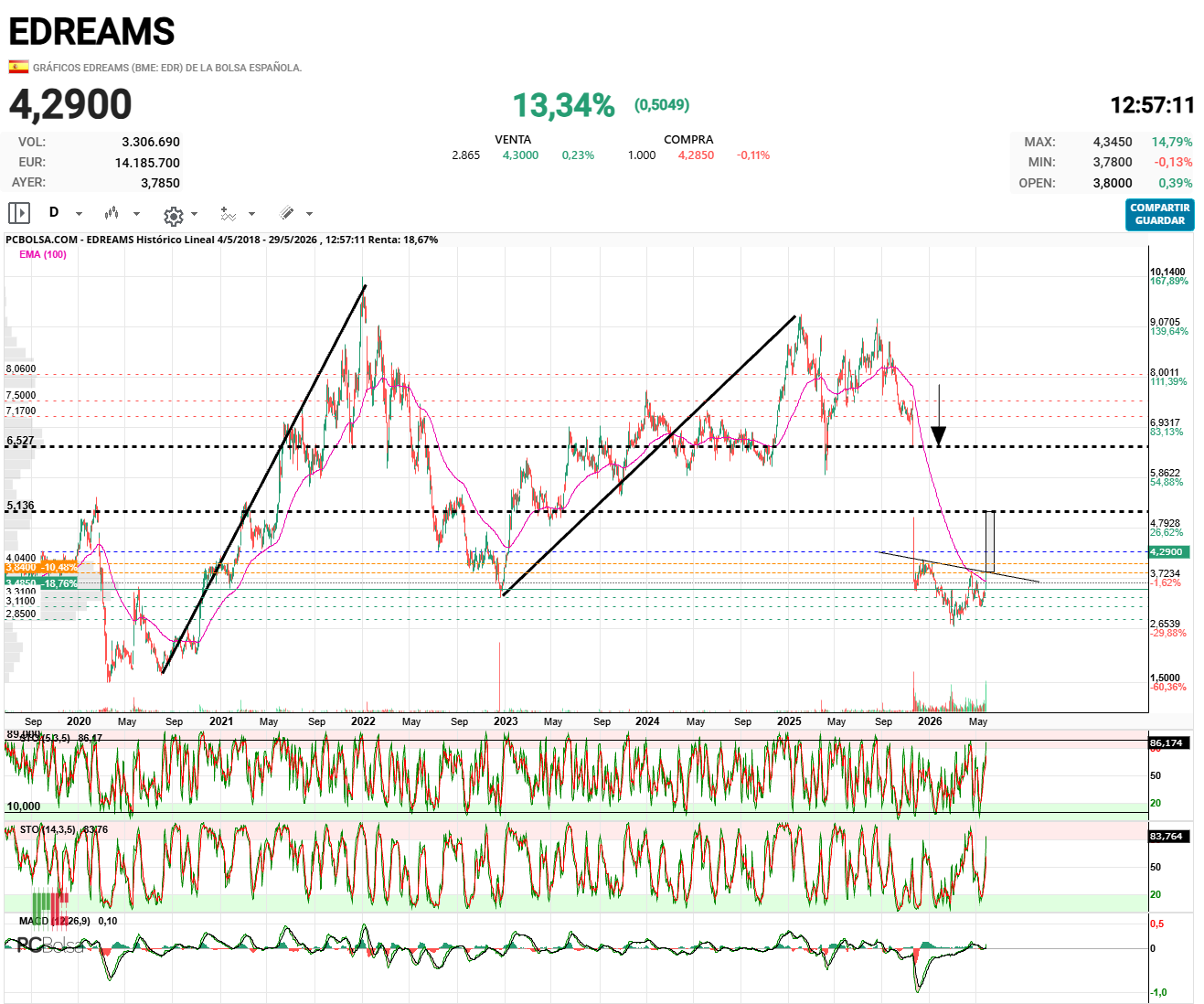Image resolution: width=1204 pixels, height=1004 pixels.
Task: Click the 9,0705 price axis label
Action: pos(1166,323)
